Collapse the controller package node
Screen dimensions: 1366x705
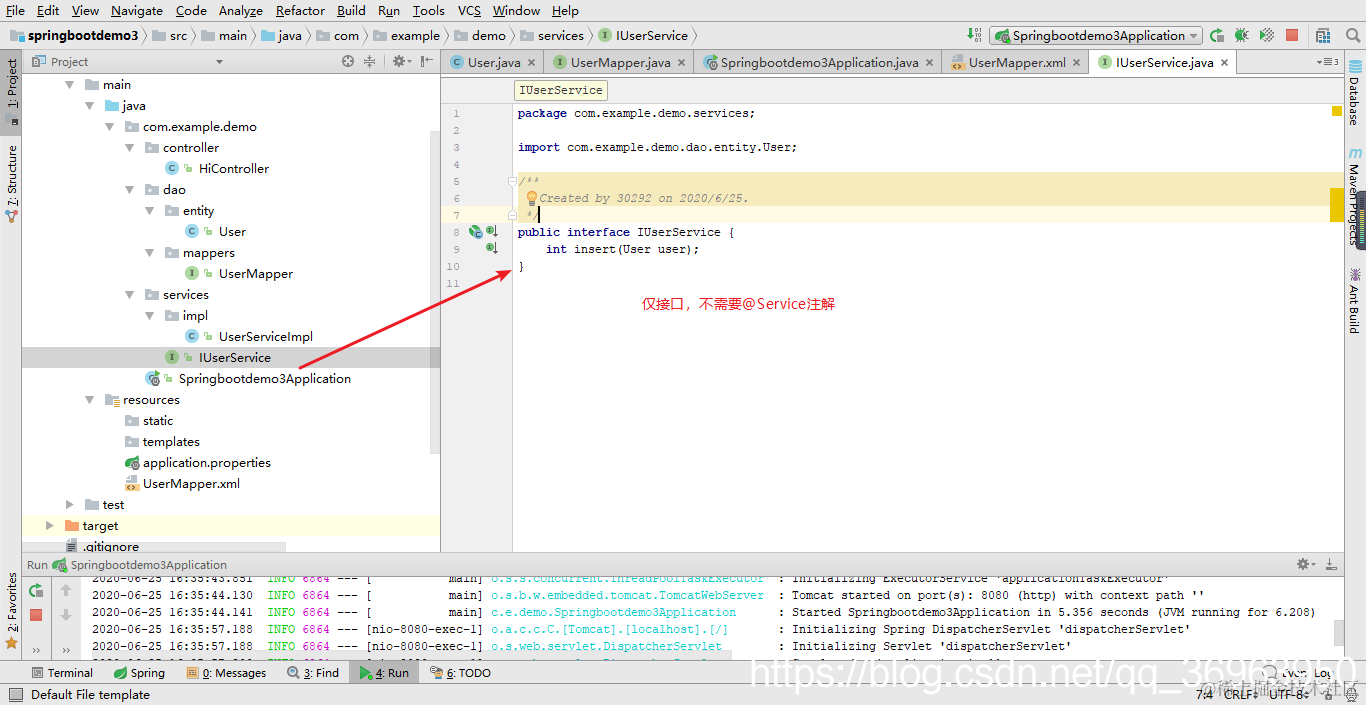[130, 148]
